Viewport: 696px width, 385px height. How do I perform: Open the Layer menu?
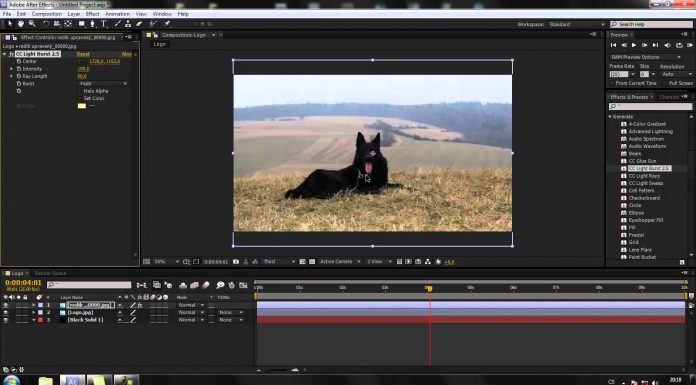(74, 14)
